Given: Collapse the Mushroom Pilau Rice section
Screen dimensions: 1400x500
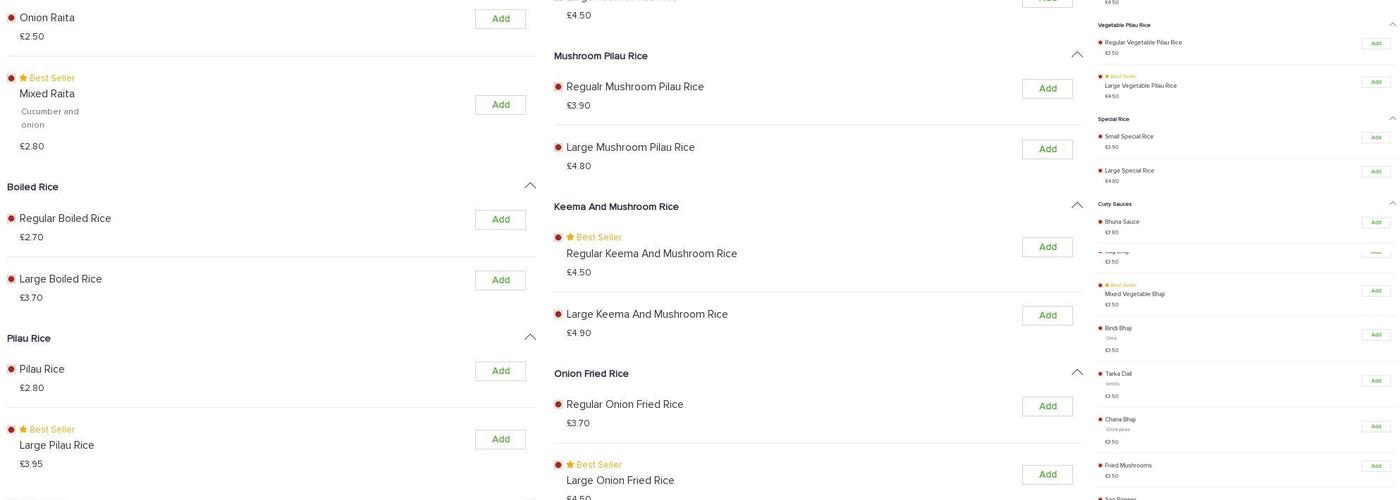Looking at the screenshot, I should pyautogui.click(x=1077, y=55).
